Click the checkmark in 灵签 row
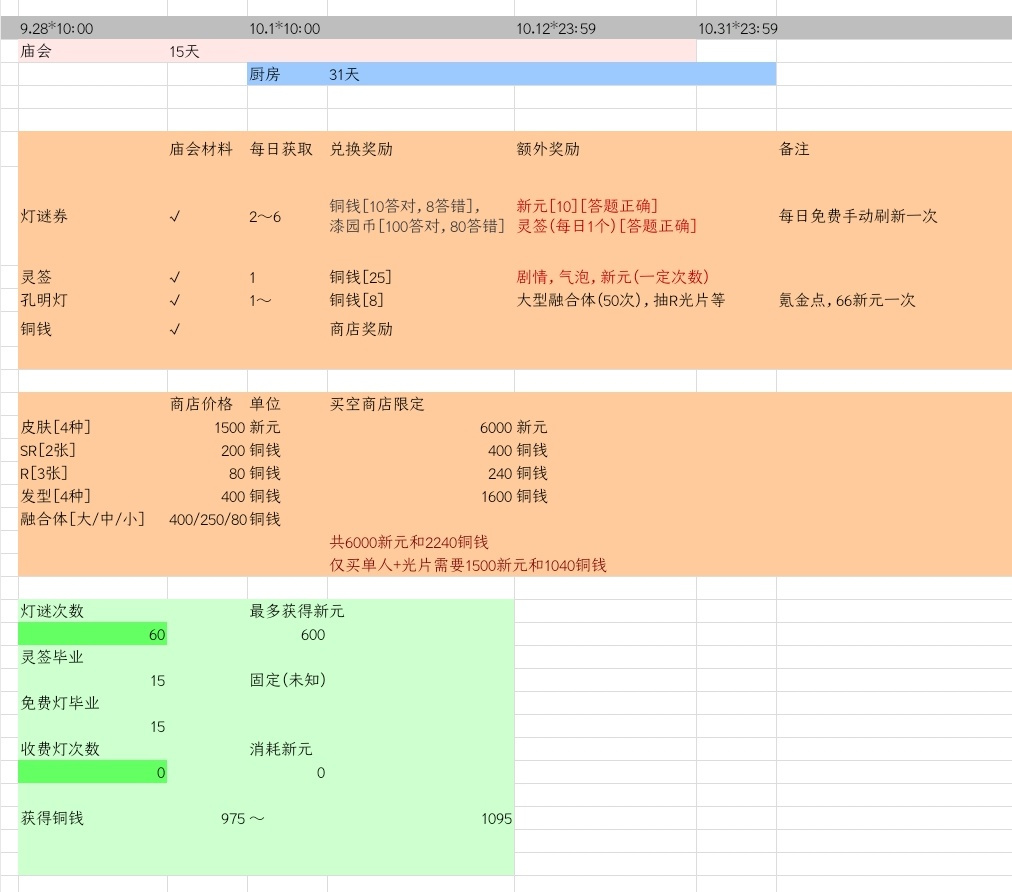The width and height of the screenshot is (1012, 892). tap(174, 278)
